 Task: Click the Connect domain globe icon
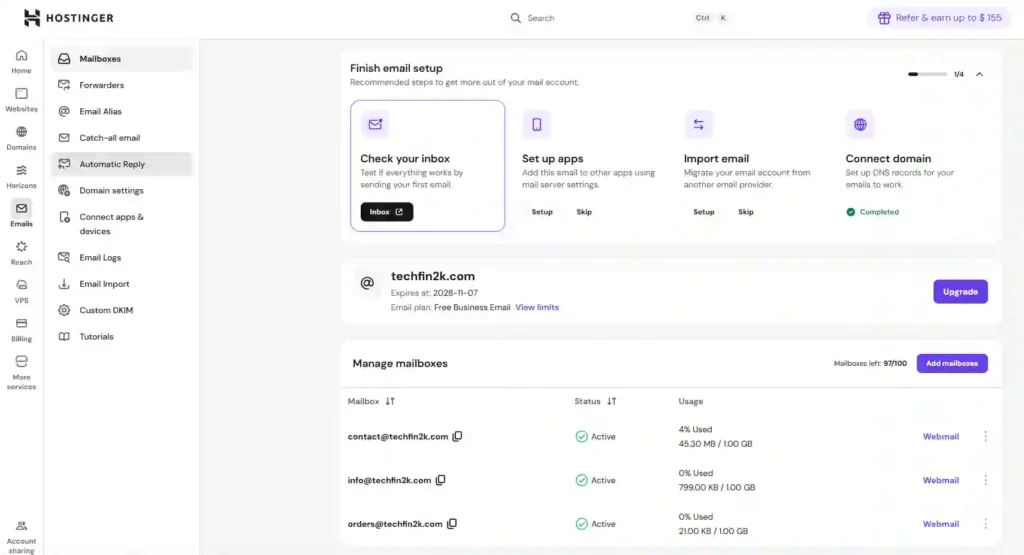point(860,124)
